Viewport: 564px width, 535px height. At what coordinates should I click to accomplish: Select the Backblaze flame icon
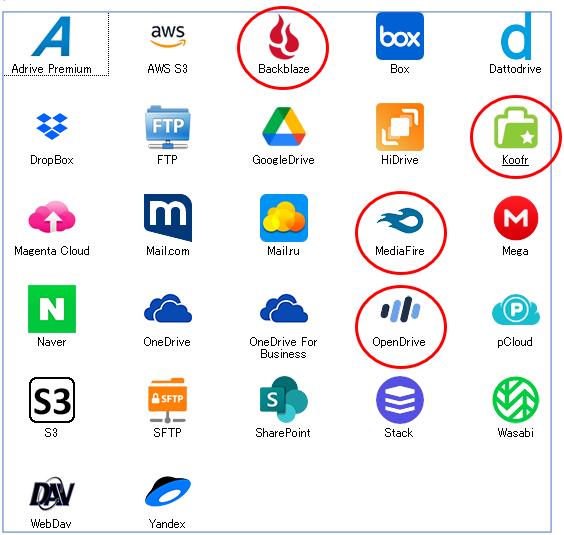tap(283, 37)
